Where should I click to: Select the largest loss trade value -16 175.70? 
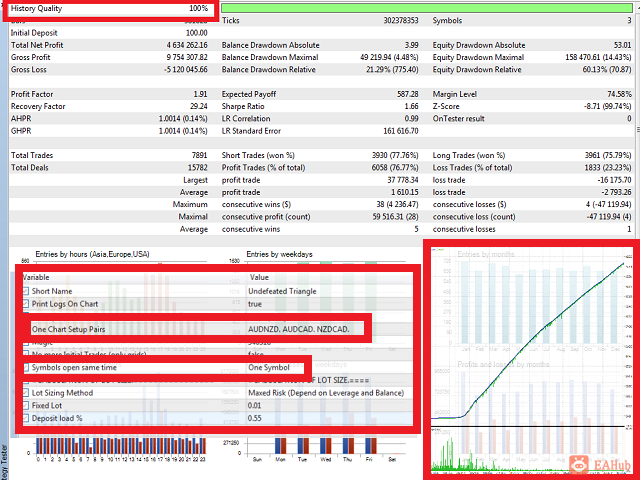(x=614, y=180)
